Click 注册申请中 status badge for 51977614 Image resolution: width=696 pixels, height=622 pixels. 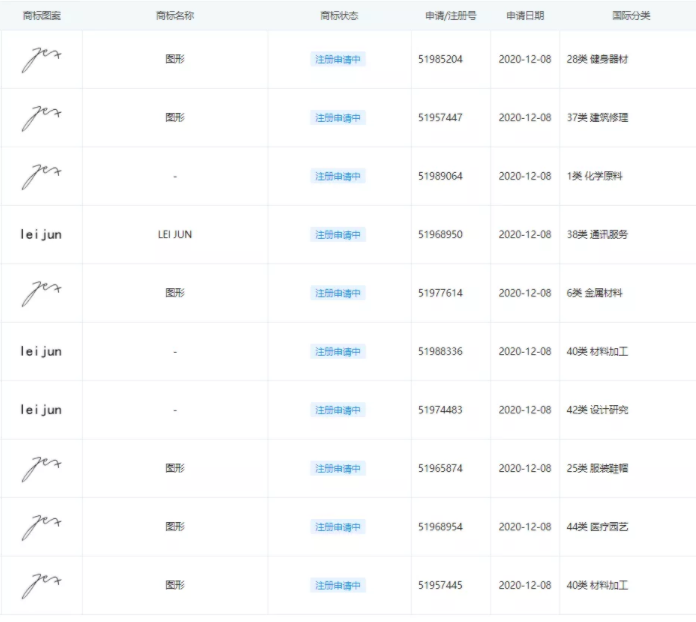click(x=338, y=293)
